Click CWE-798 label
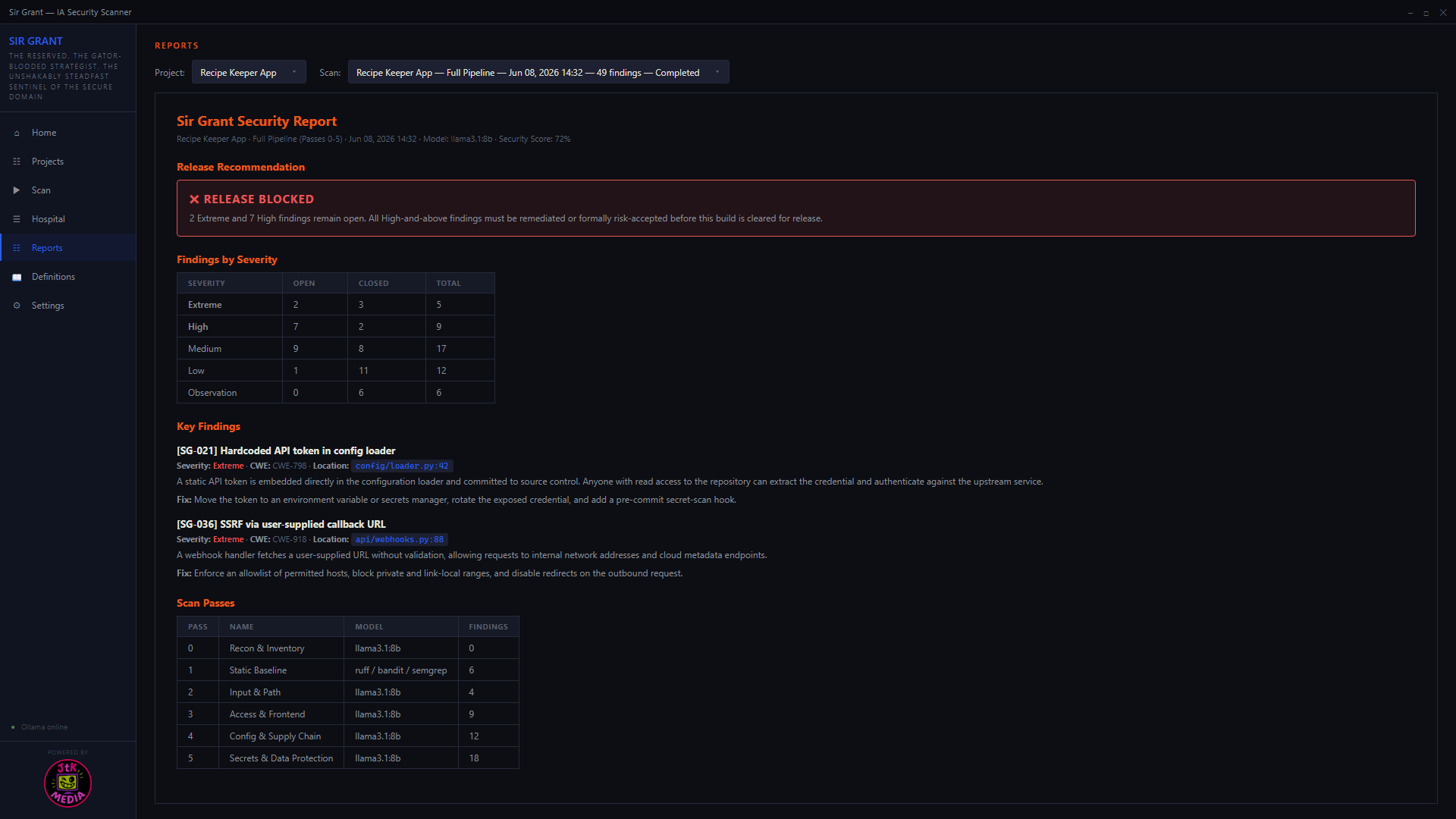Viewport: 1456px width, 819px height. point(290,466)
